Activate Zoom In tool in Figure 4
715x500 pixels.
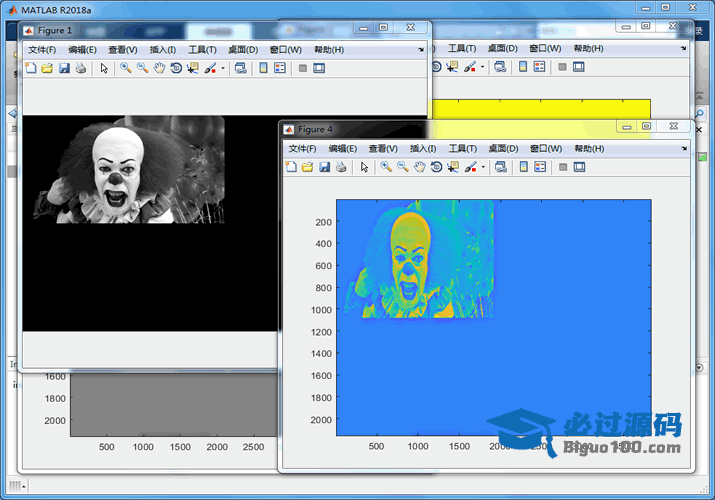(x=386, y=167)
